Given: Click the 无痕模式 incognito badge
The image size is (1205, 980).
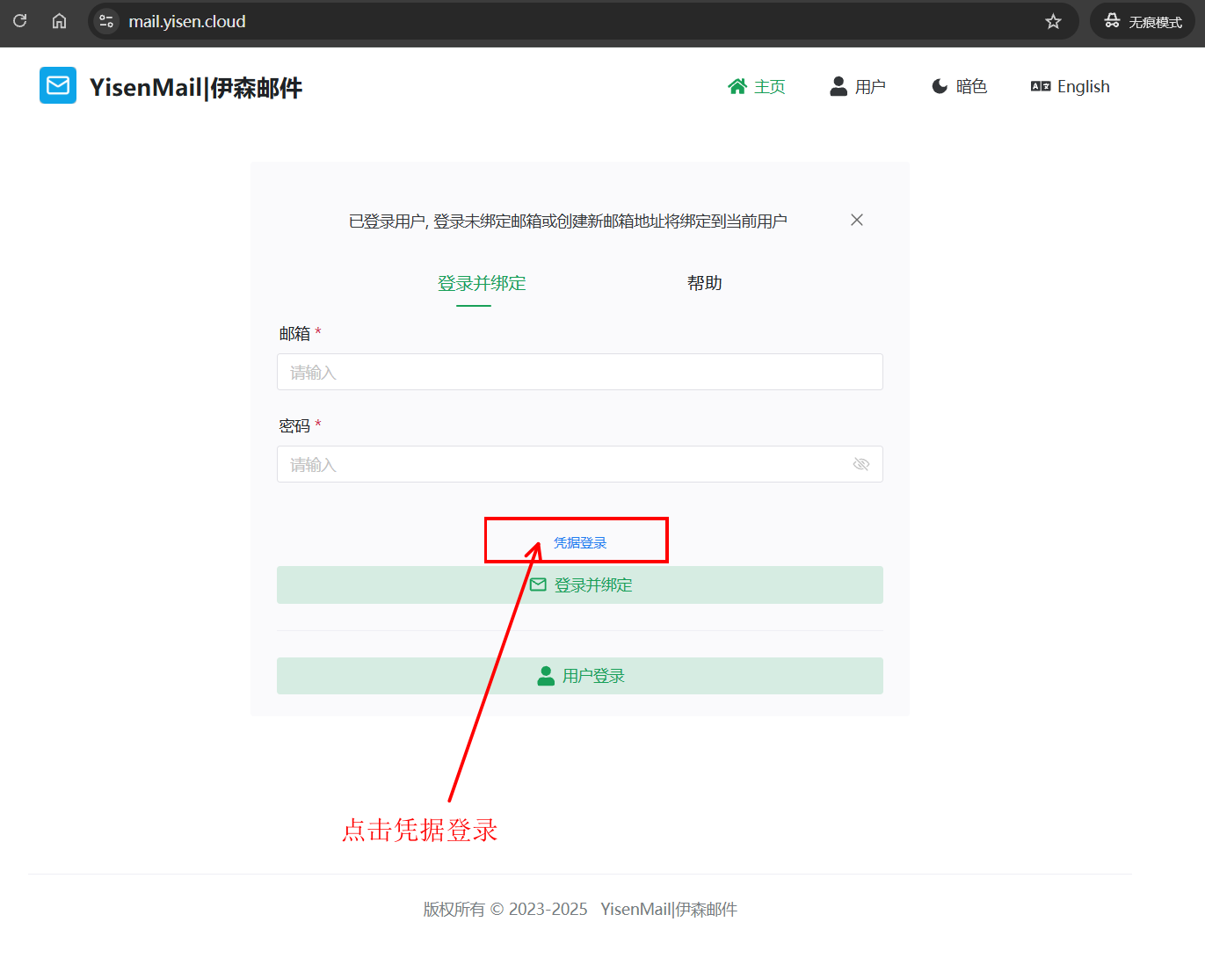Looking at the screenshot, I should tap(1142, 20).
